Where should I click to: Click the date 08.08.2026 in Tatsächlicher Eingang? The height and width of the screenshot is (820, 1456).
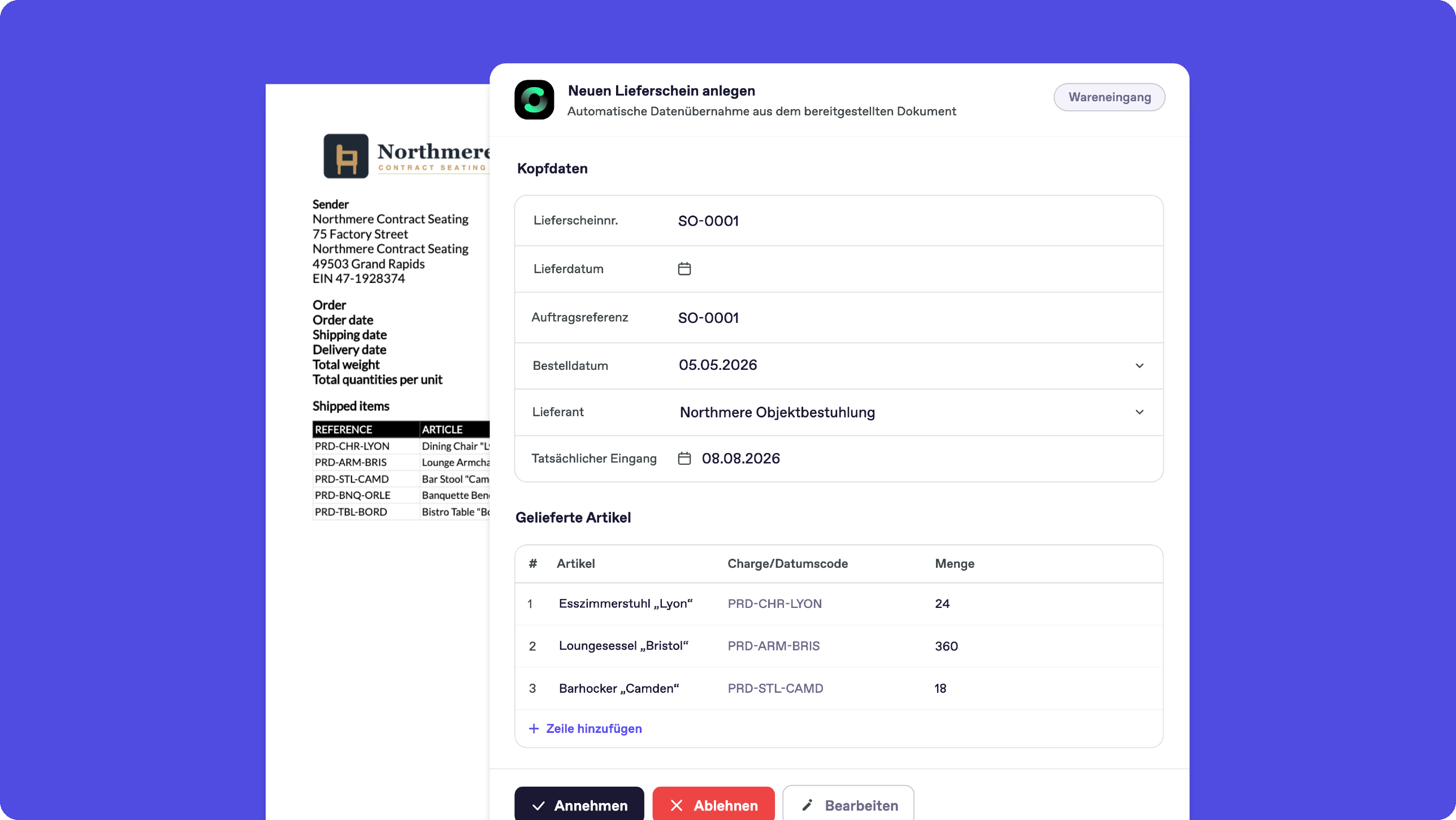(740, 458)
